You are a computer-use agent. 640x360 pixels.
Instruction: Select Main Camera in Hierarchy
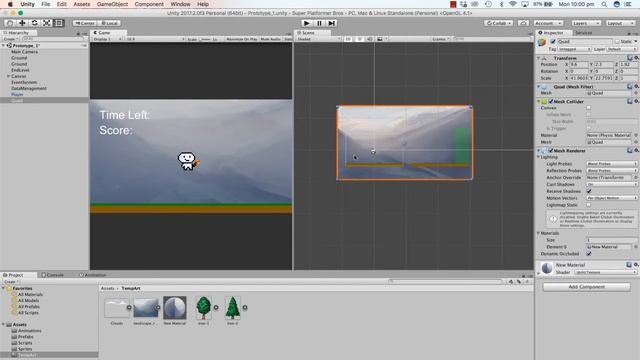24,52
